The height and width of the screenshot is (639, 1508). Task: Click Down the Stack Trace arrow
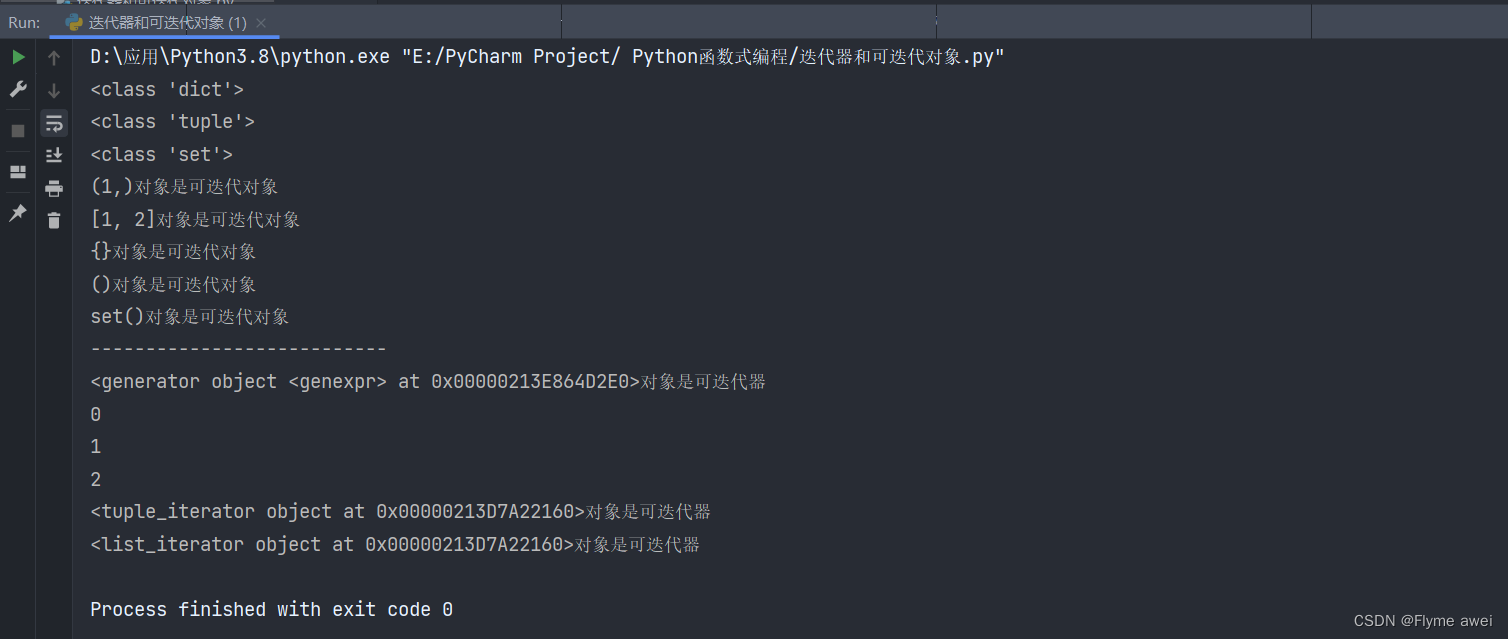click(54, 91)
